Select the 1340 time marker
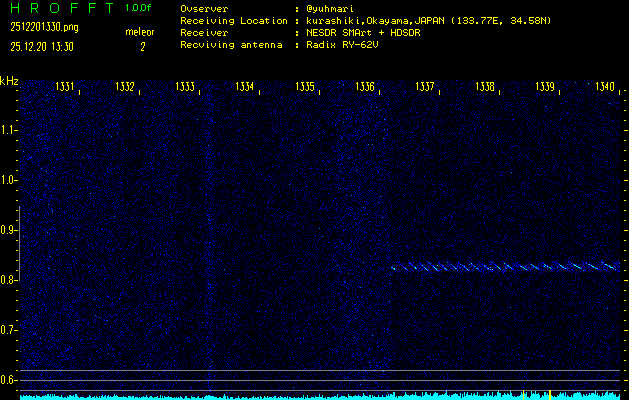Viewport: 629px width, 400px height. pos(604,87)
